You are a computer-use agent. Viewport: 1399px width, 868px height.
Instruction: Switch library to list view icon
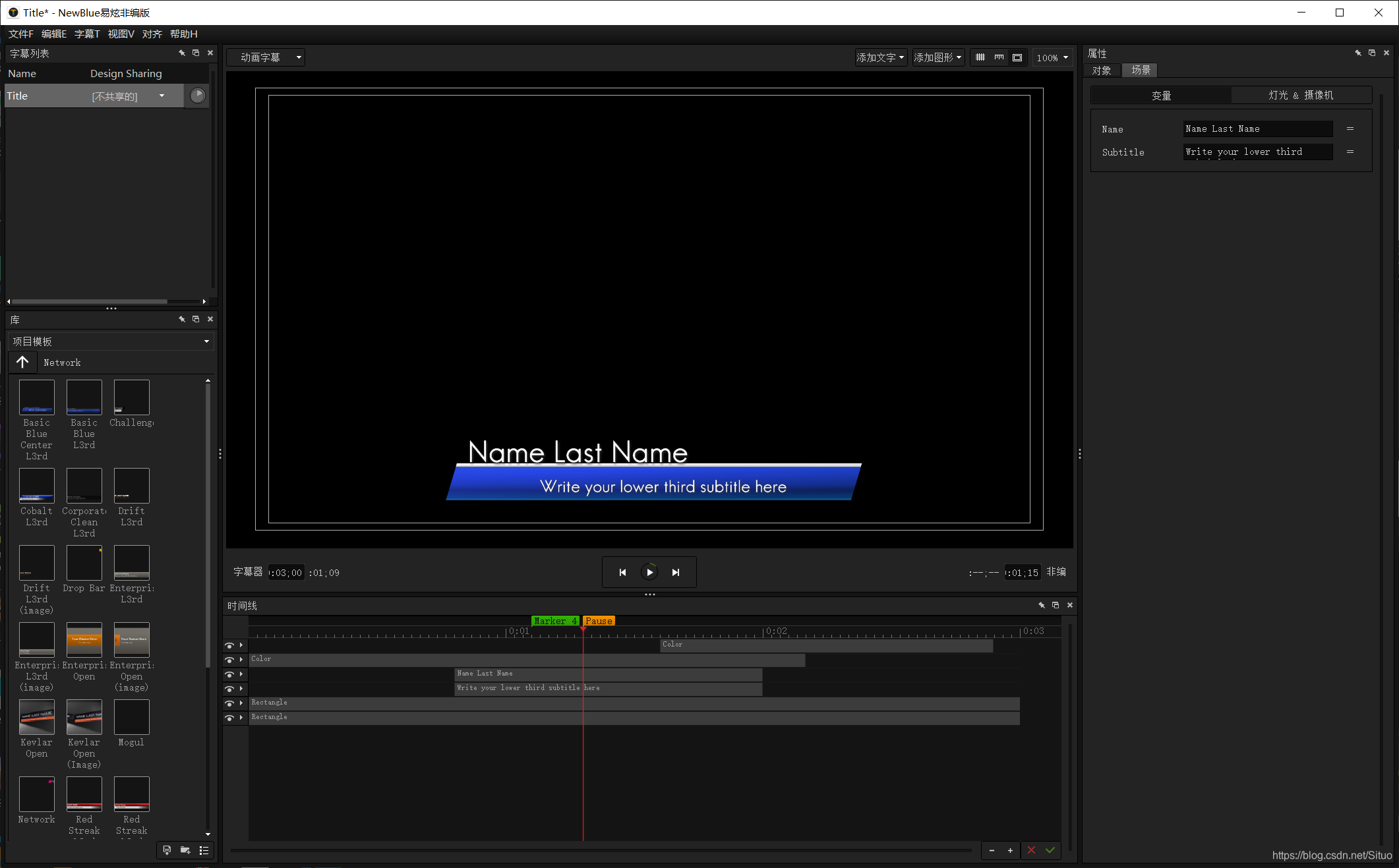point(204,850)
